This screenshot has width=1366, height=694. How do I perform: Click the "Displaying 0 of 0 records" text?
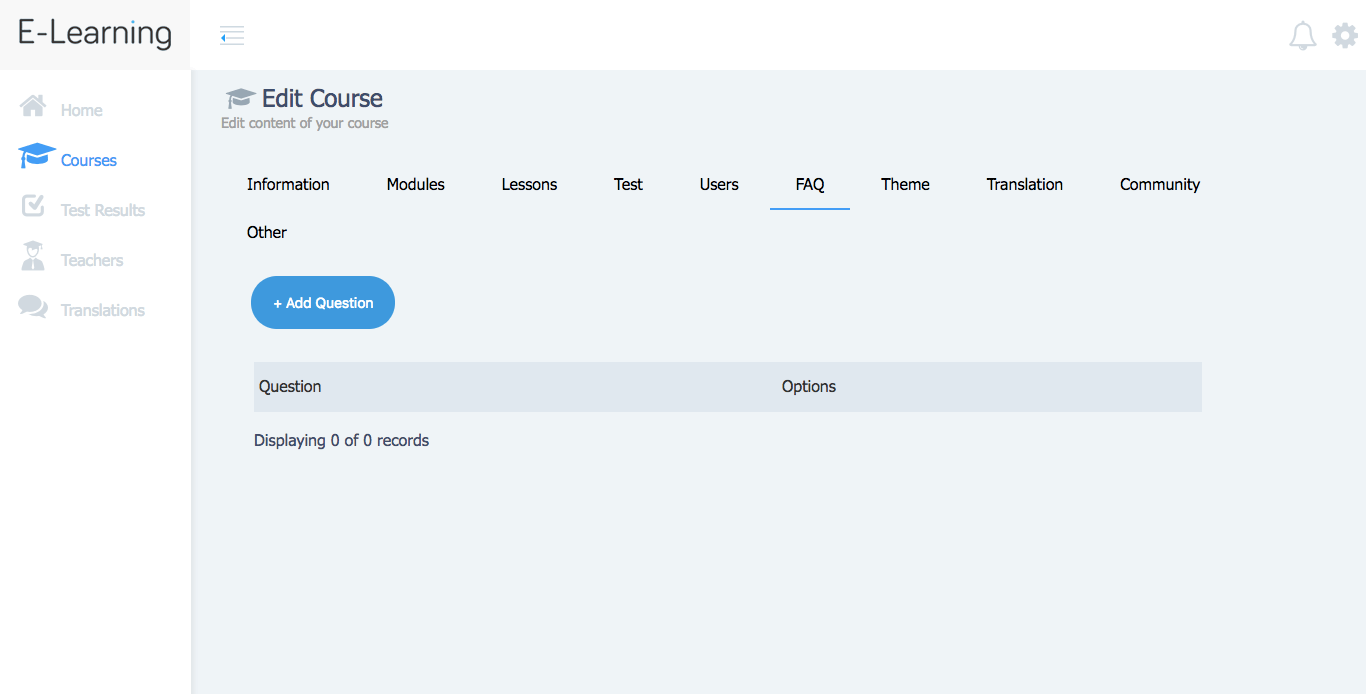tap(342, 440)
